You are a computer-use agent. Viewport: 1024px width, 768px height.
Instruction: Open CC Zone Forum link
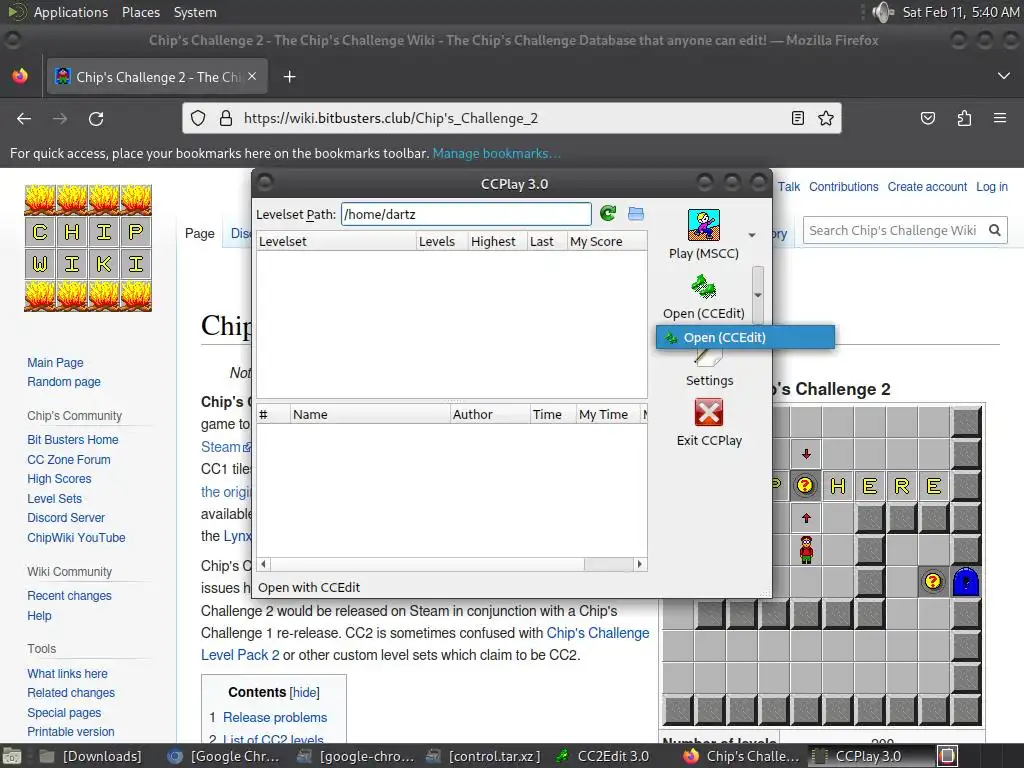click(69, 460)
